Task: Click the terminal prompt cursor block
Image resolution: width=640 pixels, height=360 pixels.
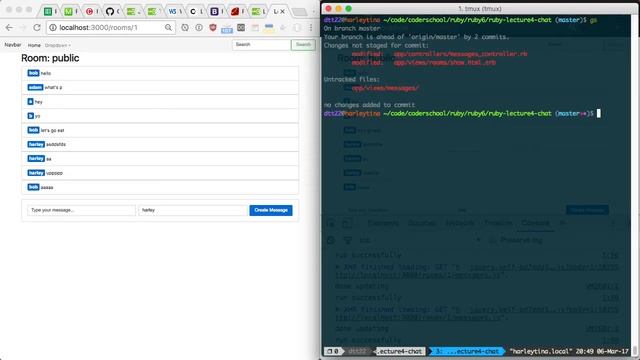Action: point(599,113)
